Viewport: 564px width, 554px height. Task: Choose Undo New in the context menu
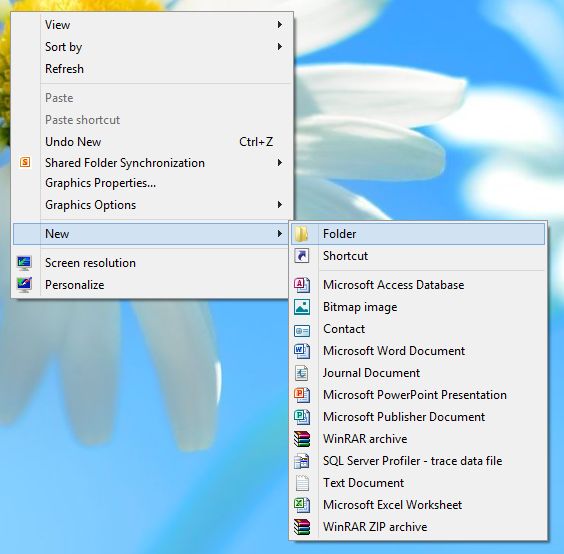pos(152,142)
